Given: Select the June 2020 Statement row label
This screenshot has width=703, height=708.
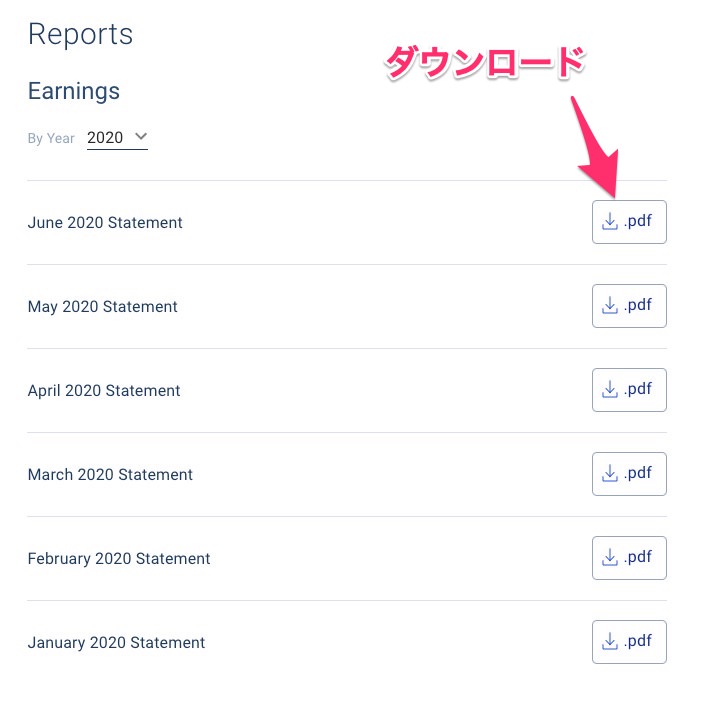Looking at the screenshot, I should tap(105, 223).
